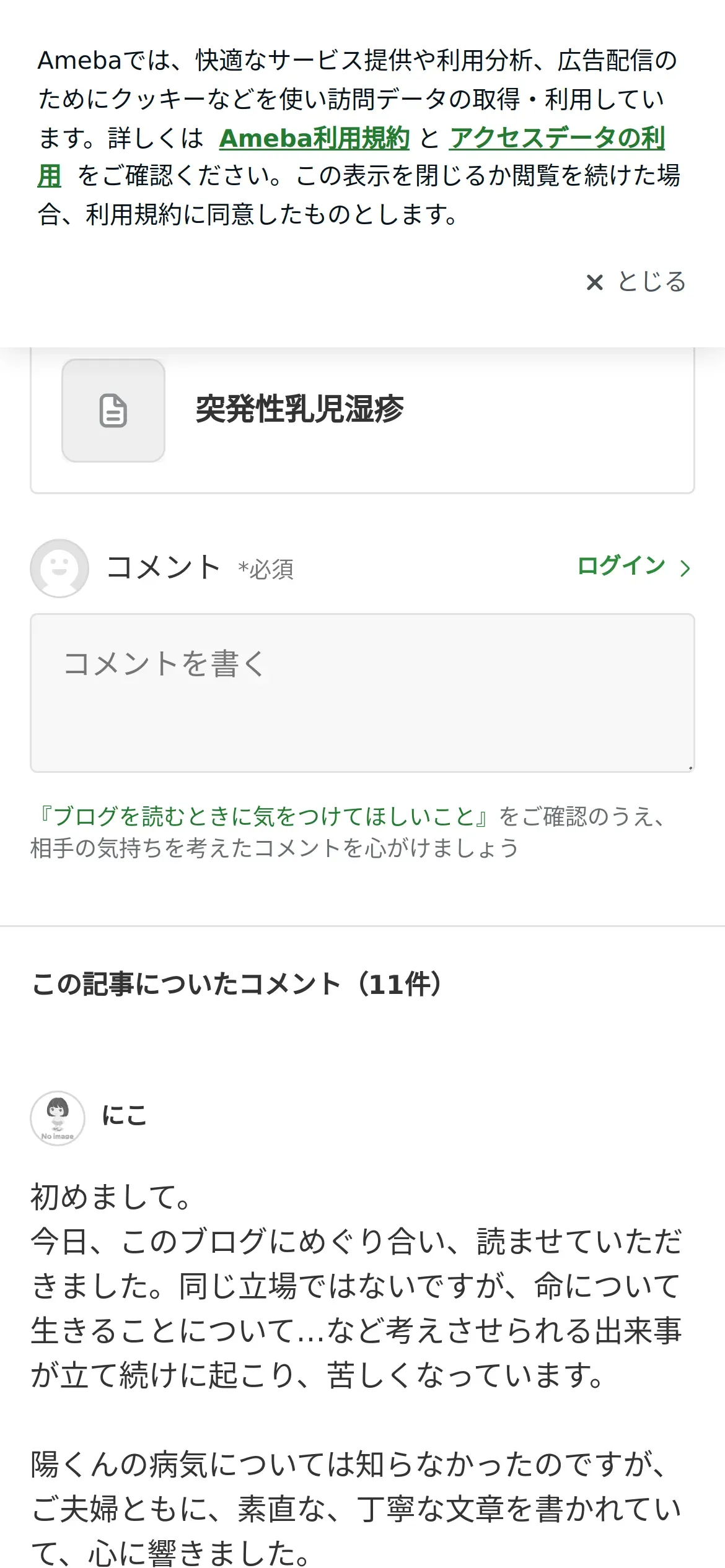Click the default smiley avatar beside コメント
The image size is (725, 1568).
tap(59, 568)
